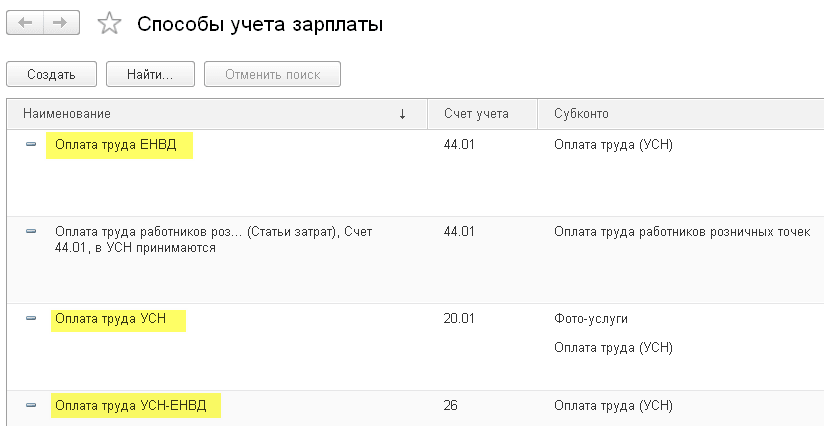This screenshot has width=824, height=426.
Task: Click row icon beside Оплата труда ЕНВД
Action: 30,145
